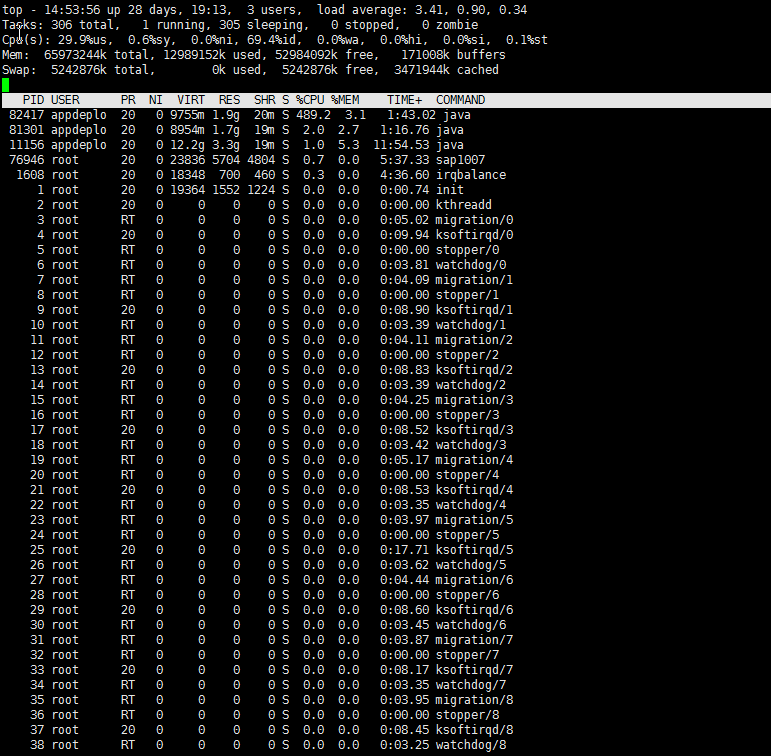The width and height of the screenshot is (771, 756).
Task: Click the stopper/5 command
Action: point(467,535)
